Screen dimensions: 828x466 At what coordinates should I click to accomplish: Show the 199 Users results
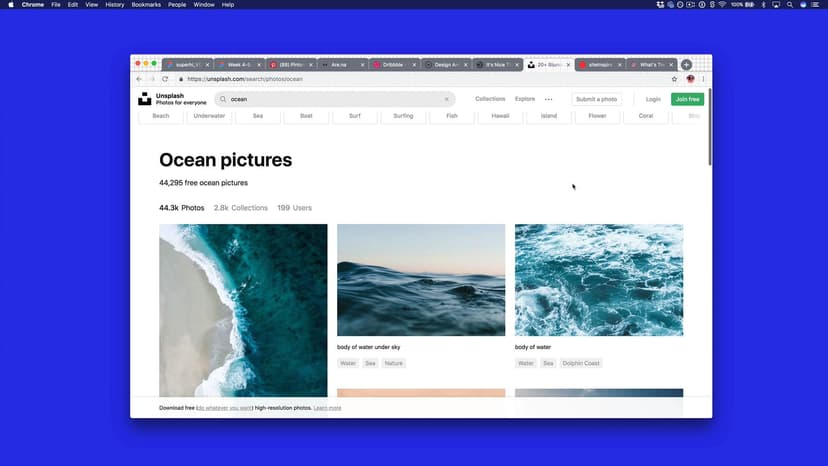[294, 208]
